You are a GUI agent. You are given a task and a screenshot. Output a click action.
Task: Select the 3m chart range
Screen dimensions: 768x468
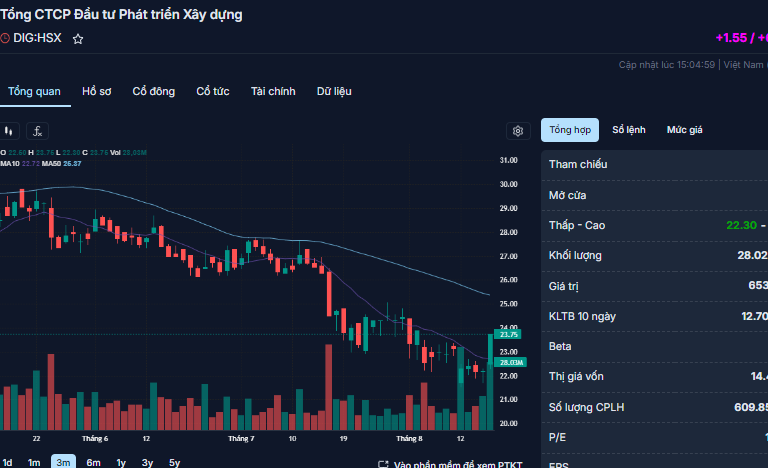63,462
